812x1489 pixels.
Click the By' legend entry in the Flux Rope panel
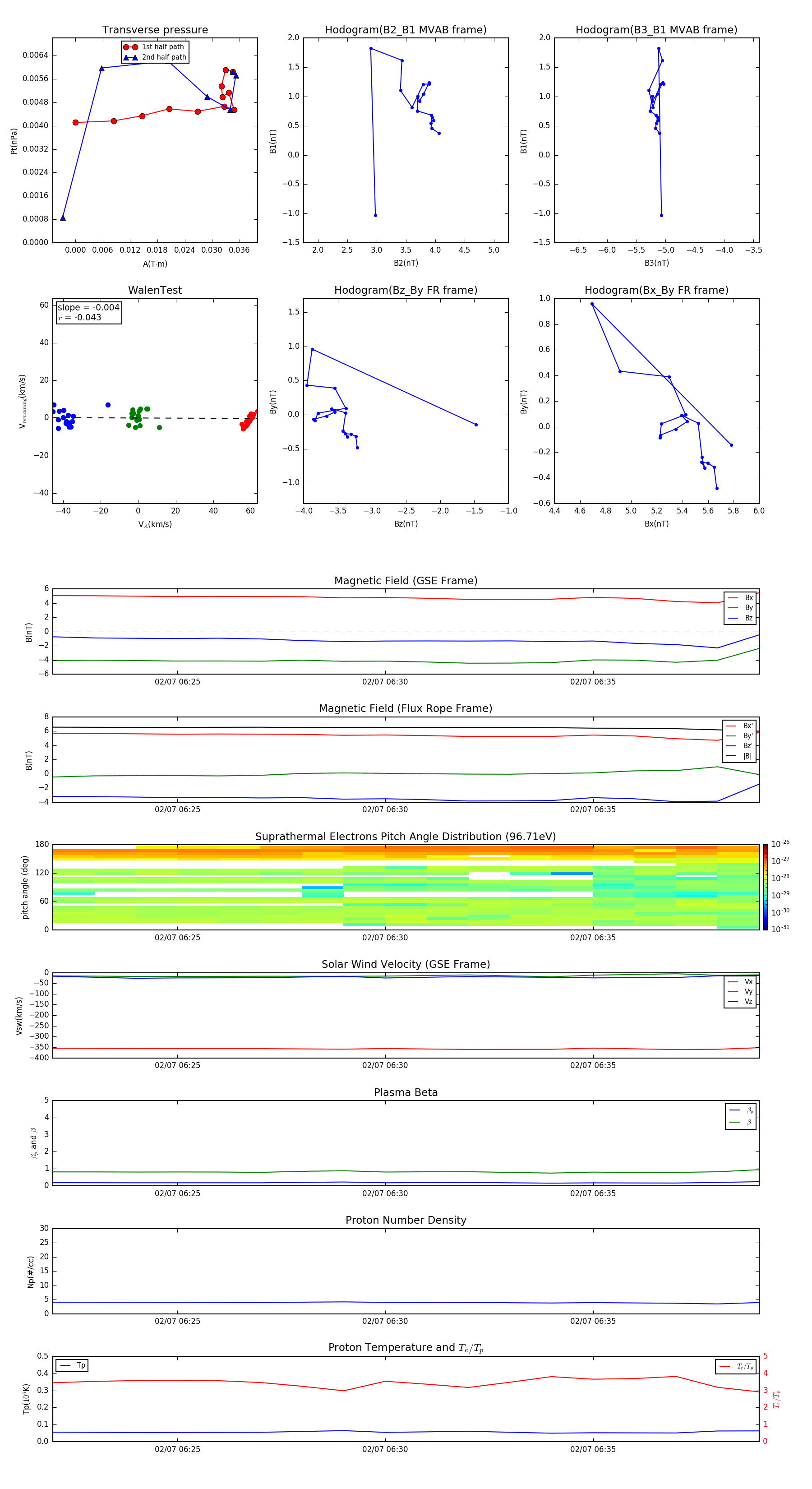click(740, 736)
